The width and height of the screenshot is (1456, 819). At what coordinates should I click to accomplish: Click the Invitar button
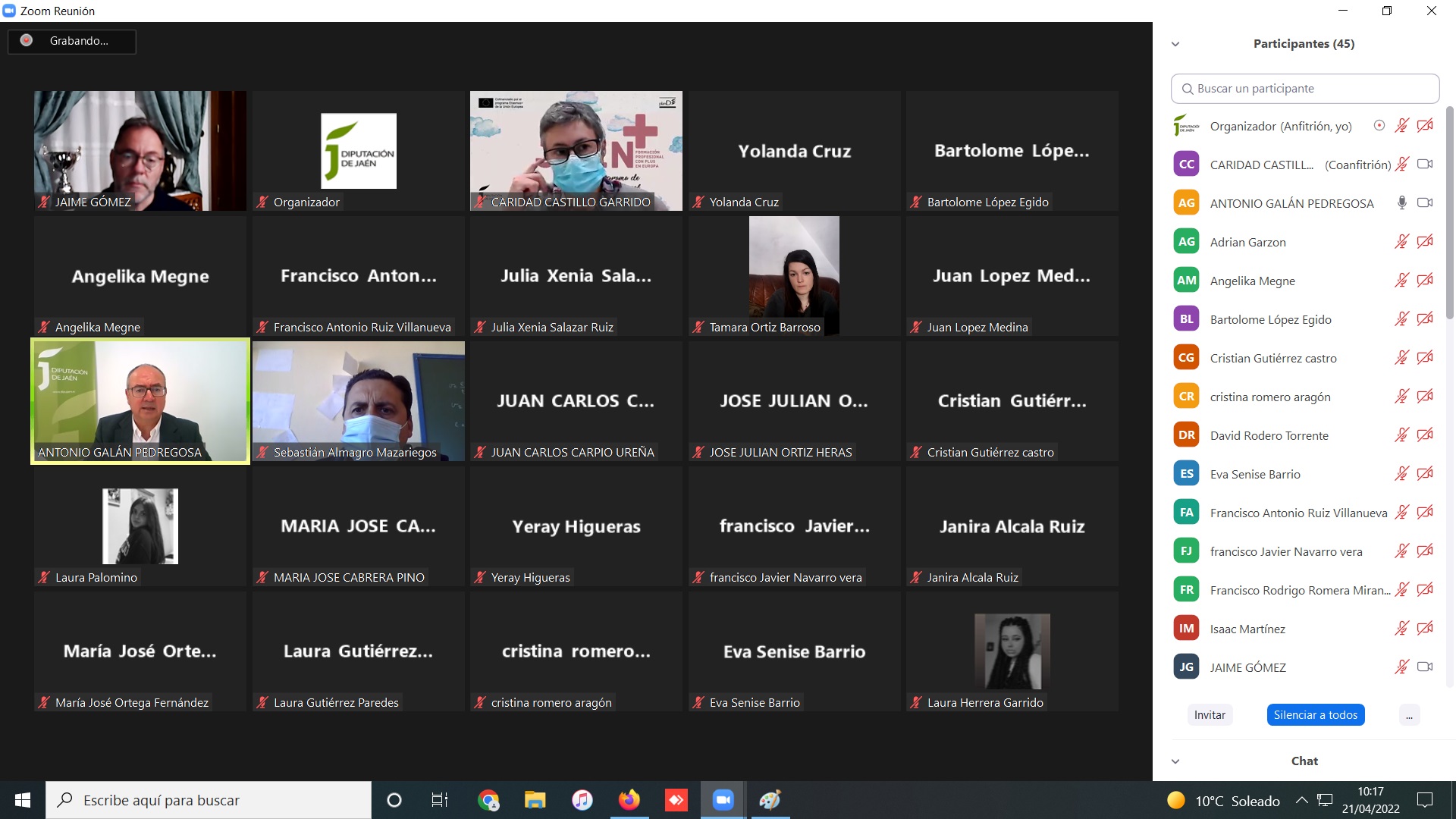pyautogui.click(x=1210, y=715)
